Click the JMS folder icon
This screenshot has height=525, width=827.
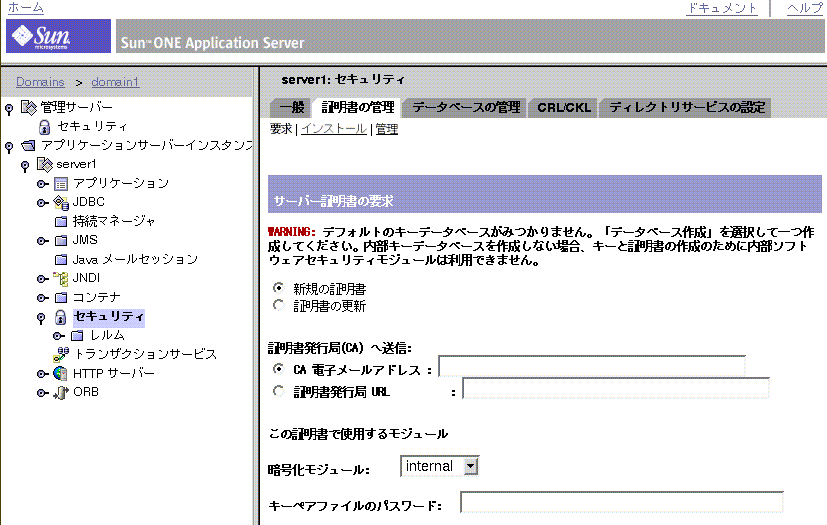[61, 240]
